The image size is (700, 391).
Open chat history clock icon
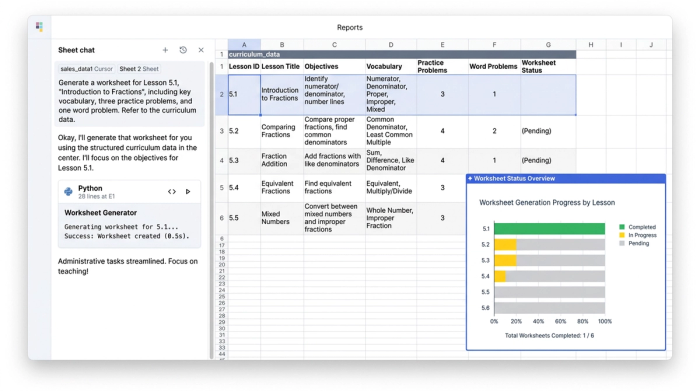tap(183, 50)
